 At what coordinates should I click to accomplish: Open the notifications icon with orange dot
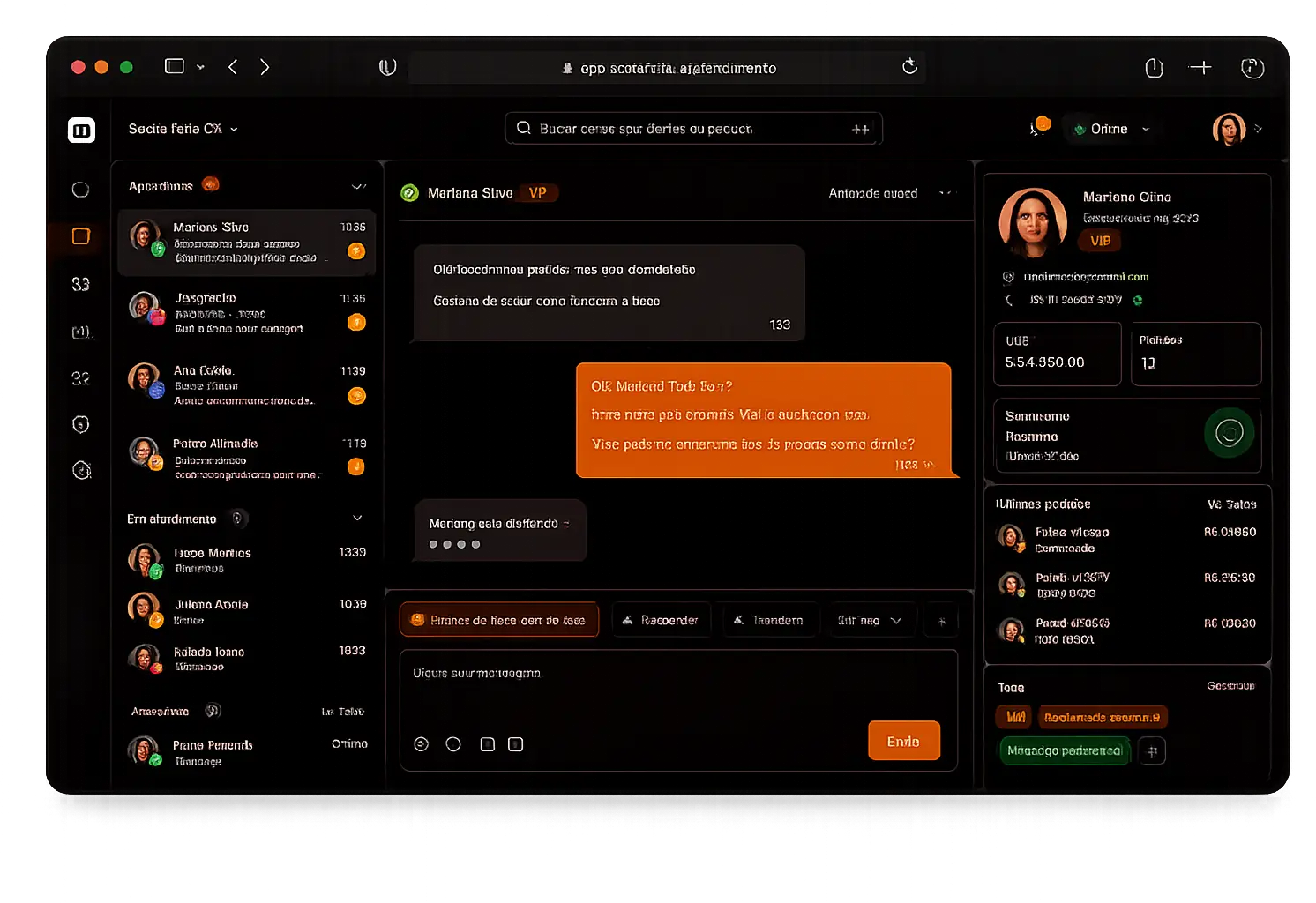1039,126
